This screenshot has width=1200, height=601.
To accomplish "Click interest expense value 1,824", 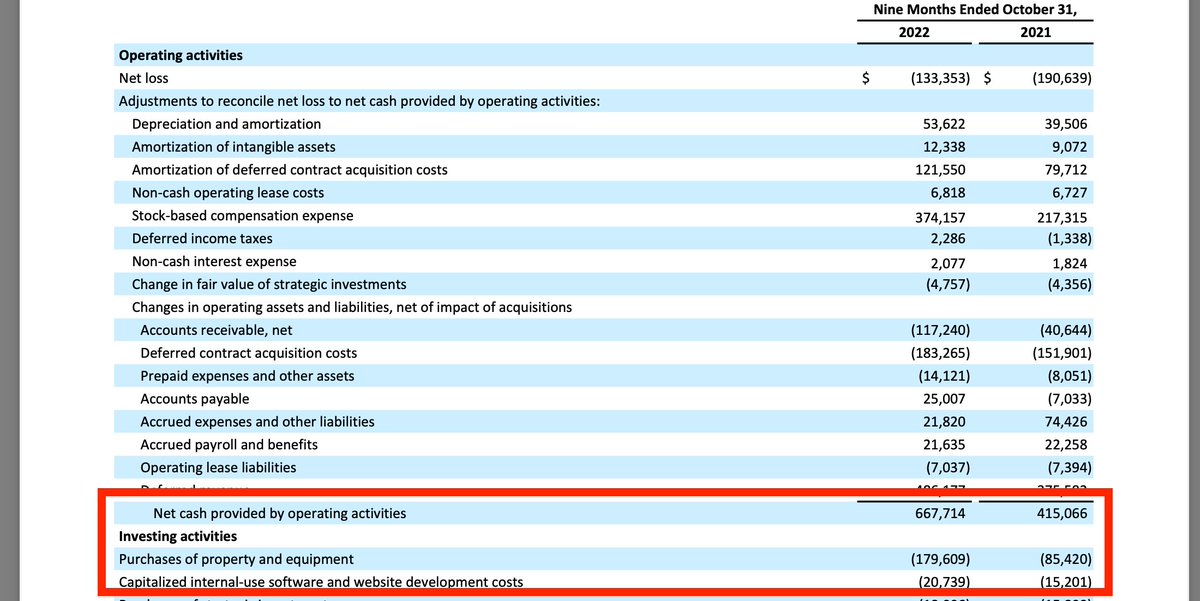I will (1069, 263).
